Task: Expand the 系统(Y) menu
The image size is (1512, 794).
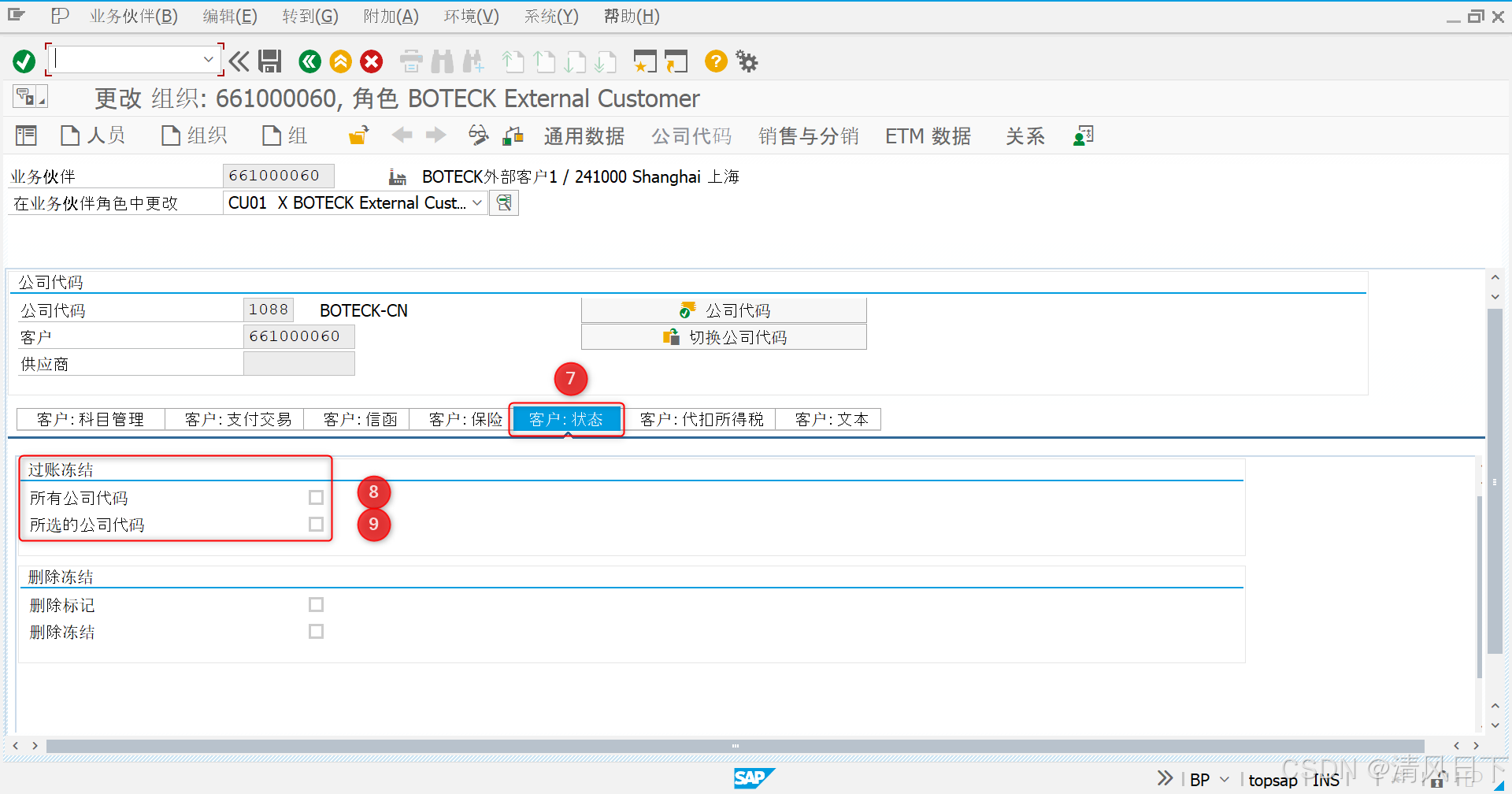Action: coord(550,16)
